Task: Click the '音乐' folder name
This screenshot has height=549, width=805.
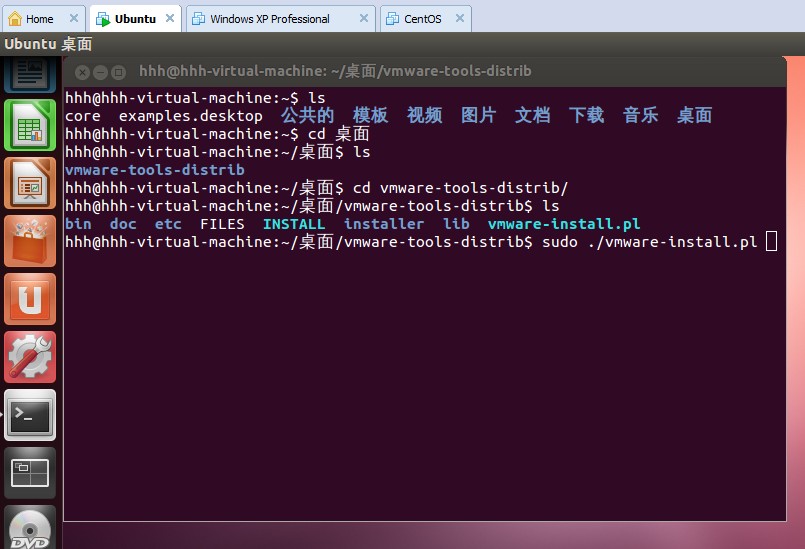Action: click(x=640, y=115)
